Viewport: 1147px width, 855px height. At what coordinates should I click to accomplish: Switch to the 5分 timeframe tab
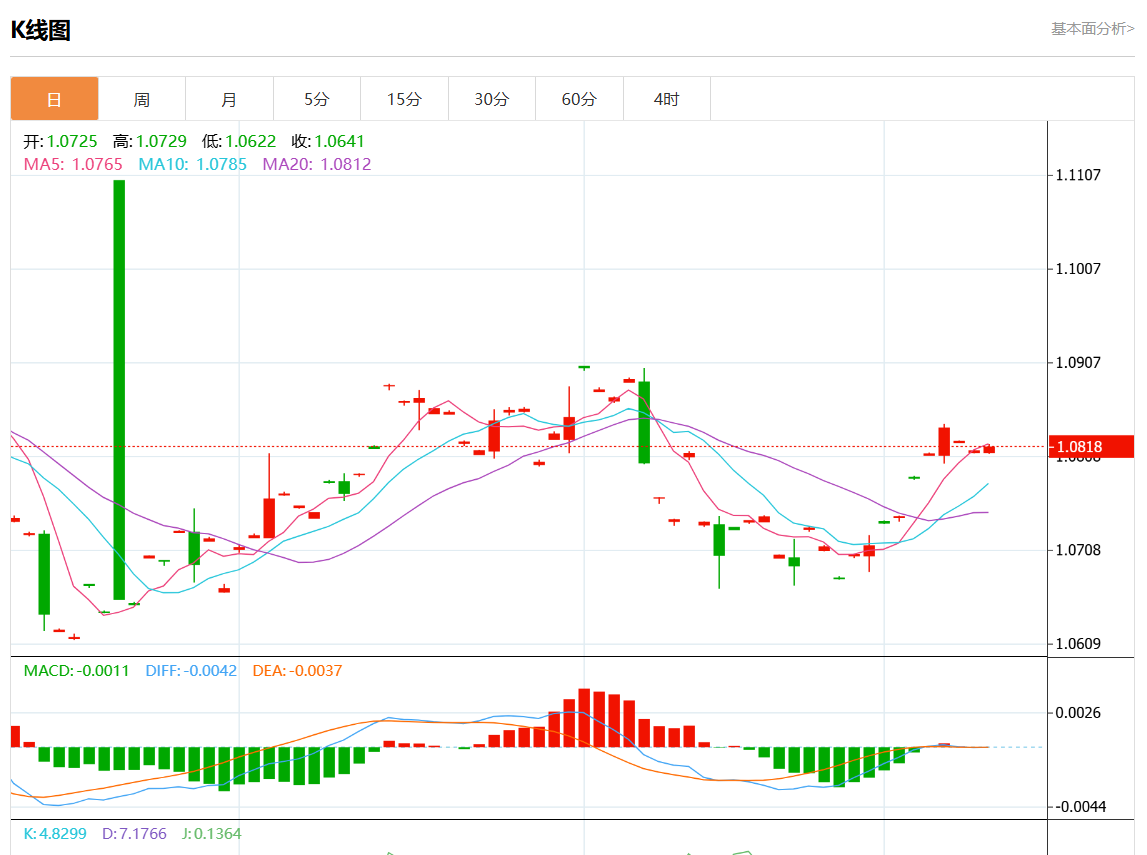click(316, 99)
